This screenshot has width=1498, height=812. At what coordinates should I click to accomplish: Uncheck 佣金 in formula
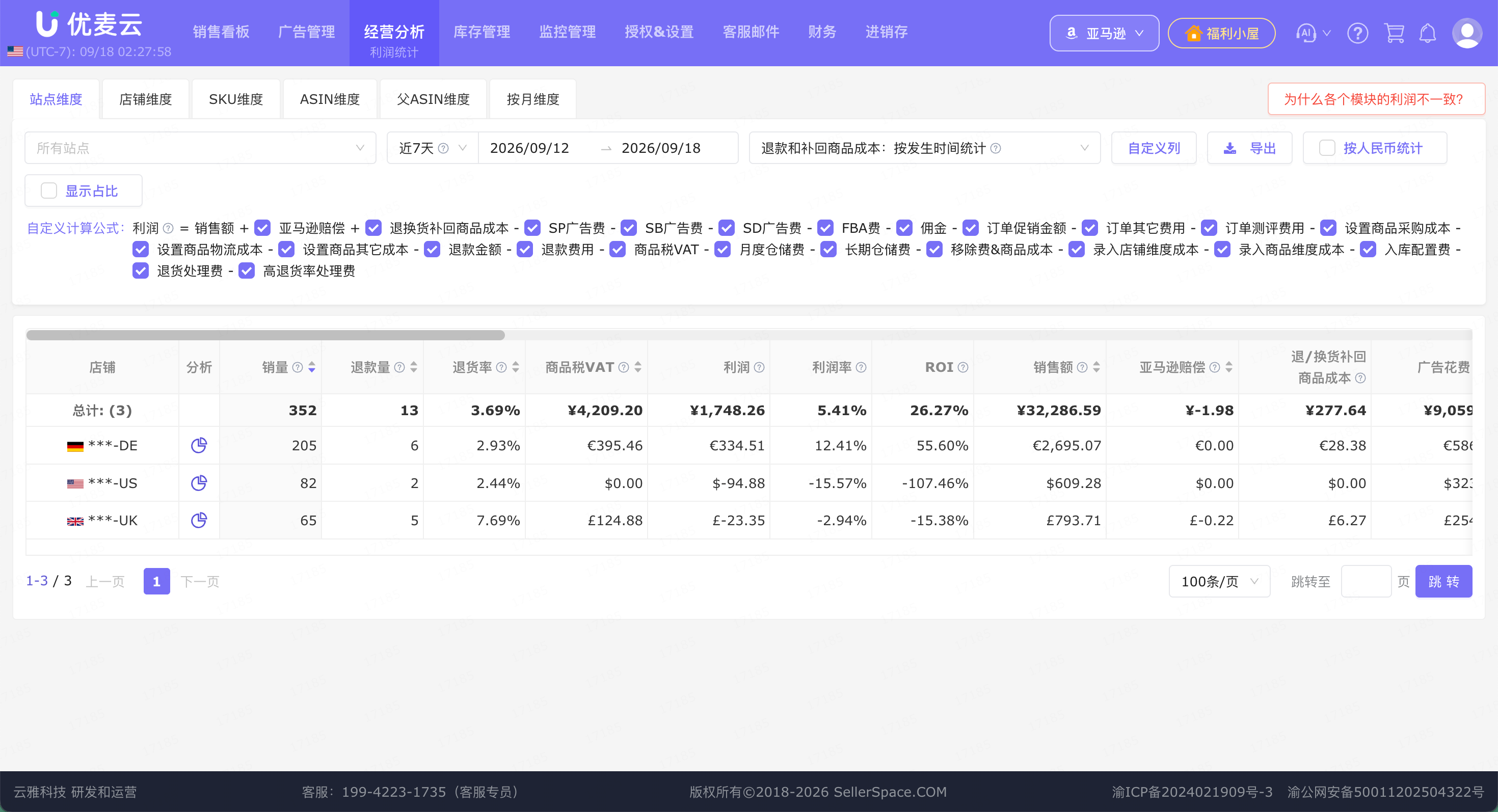(904, 228)
